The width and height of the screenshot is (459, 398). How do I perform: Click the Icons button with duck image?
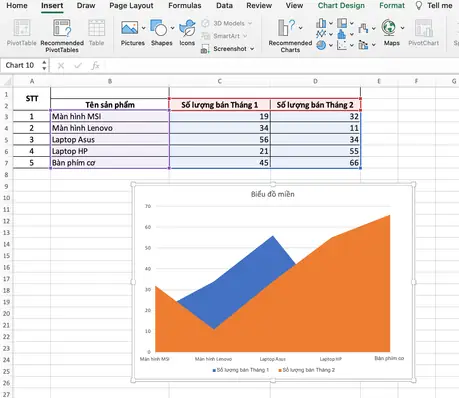(187, 28)
